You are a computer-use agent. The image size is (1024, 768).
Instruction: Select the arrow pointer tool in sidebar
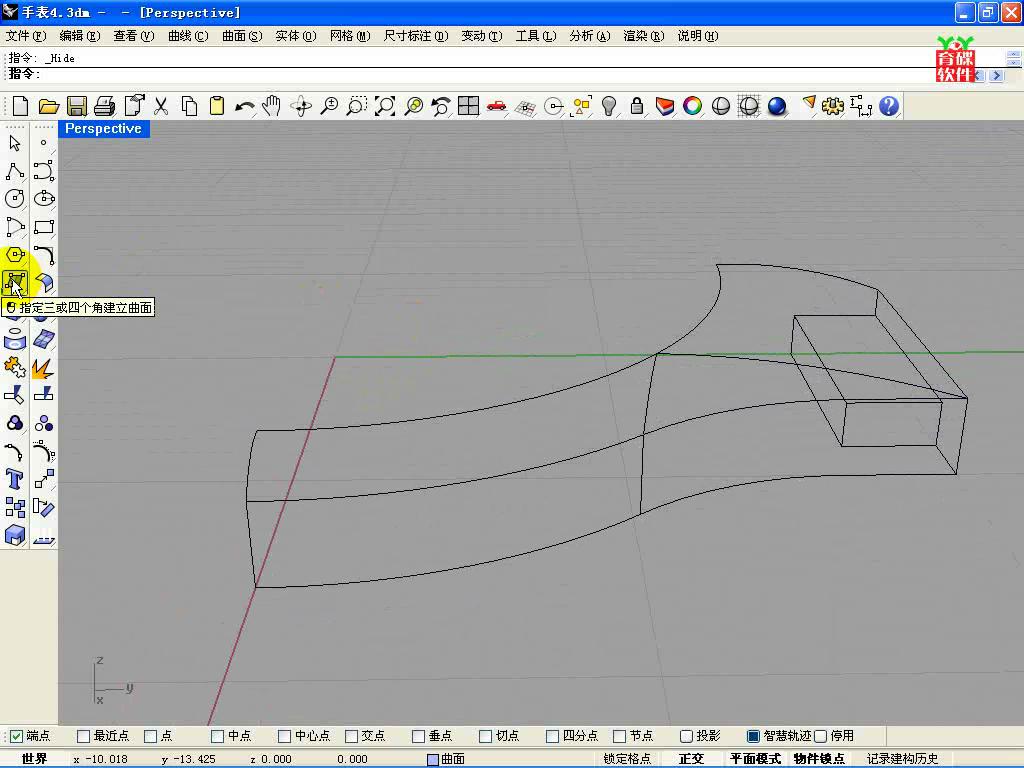coord(14,143)
